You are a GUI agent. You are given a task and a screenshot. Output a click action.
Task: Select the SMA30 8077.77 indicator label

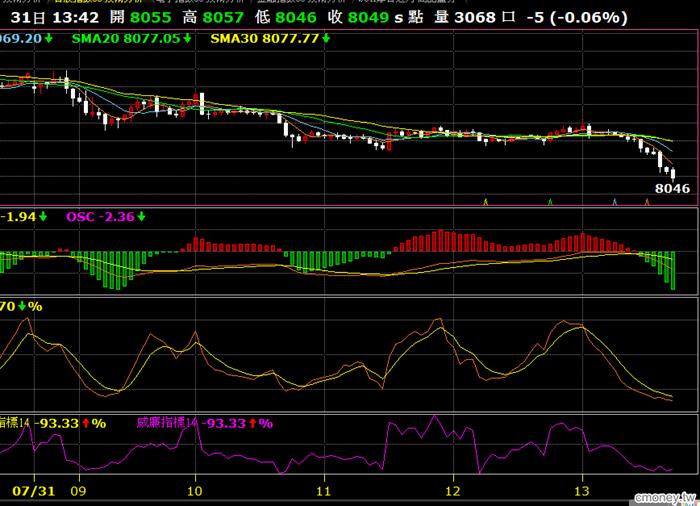(265, 38)
